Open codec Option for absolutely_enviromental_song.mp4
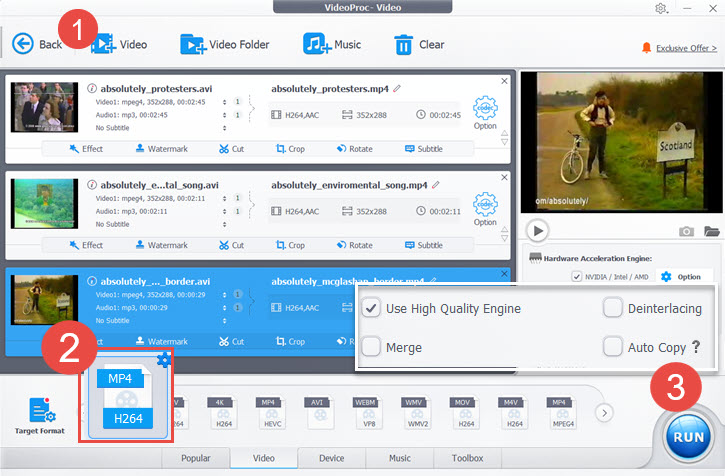Viewport: 725px width, 476px height. pos(485,209)
